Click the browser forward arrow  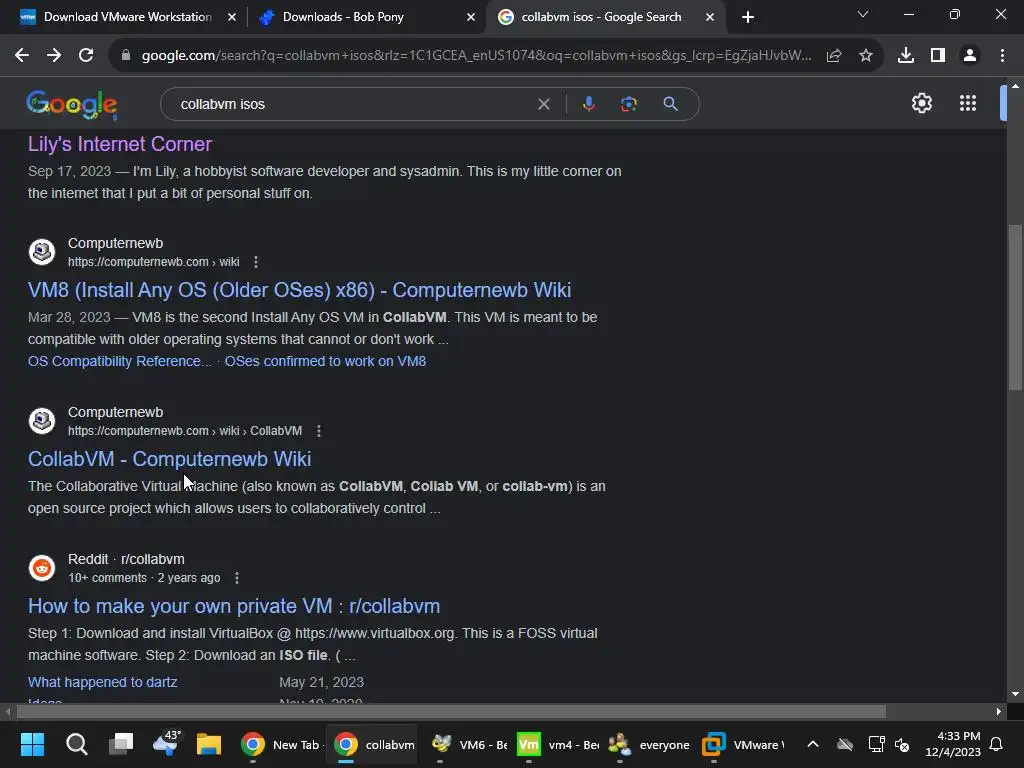[x=54, y=56]
